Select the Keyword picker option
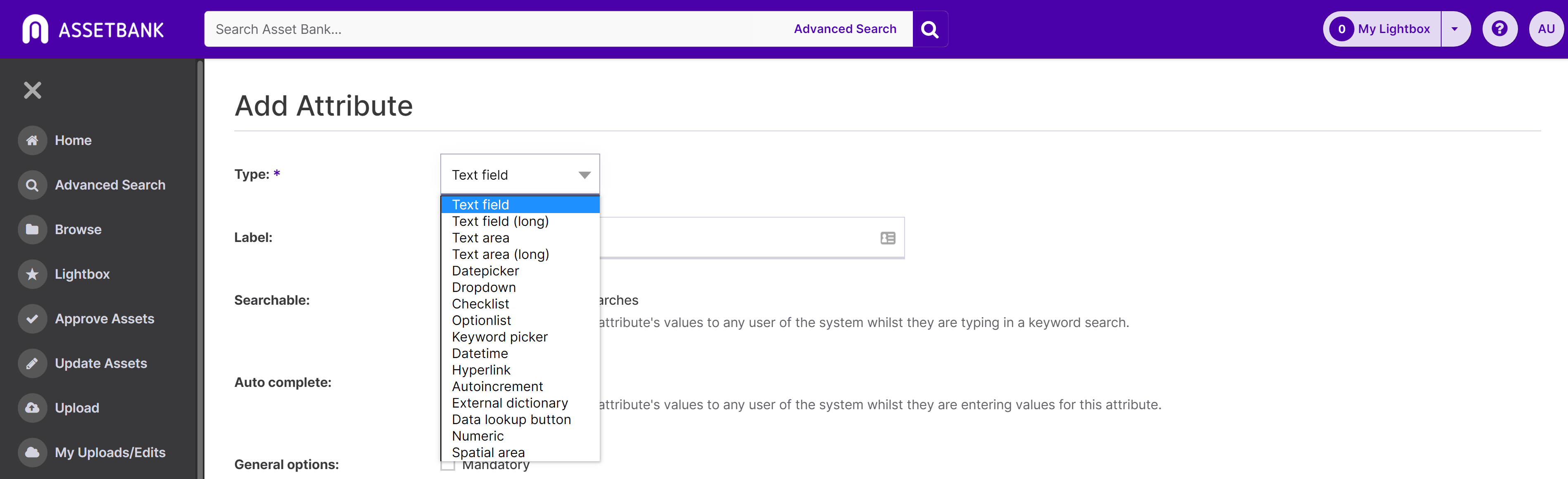The image size is (1568, 479). pos(499,337)
